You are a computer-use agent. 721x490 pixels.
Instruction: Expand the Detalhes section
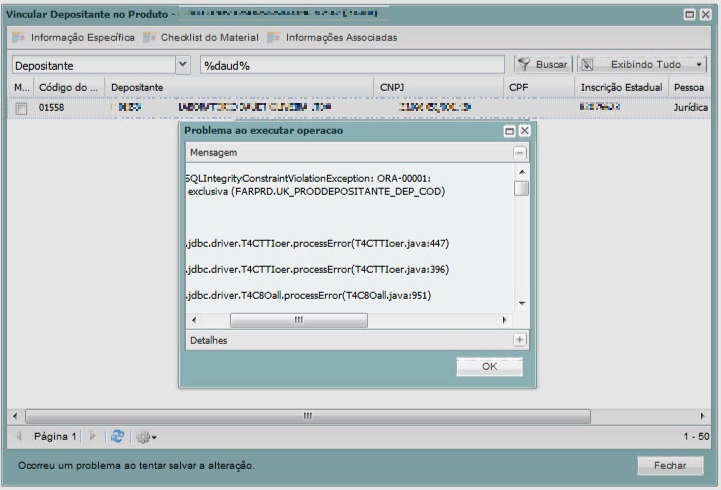[520, 340]
